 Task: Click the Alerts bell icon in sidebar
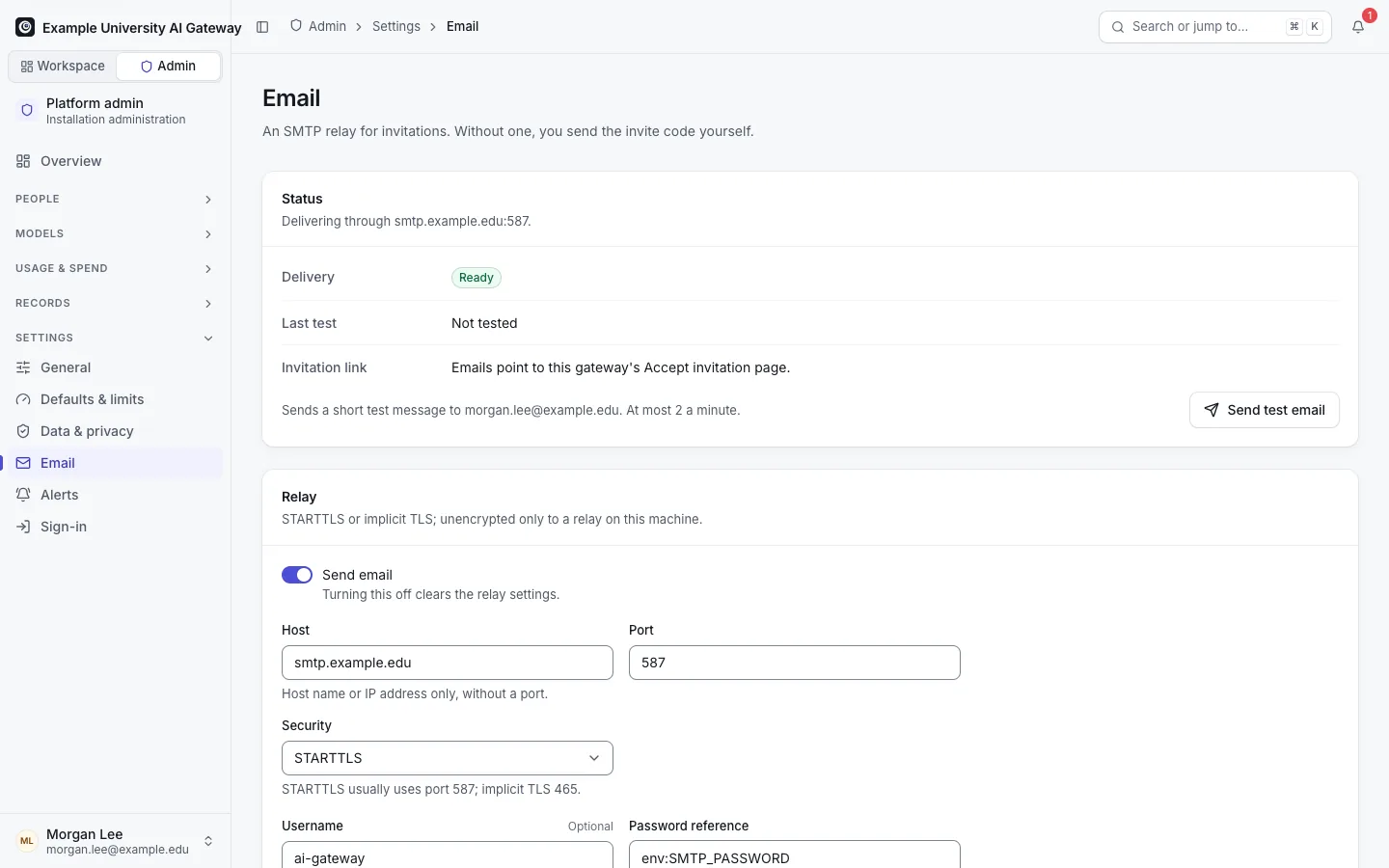(x=23, y=495)
